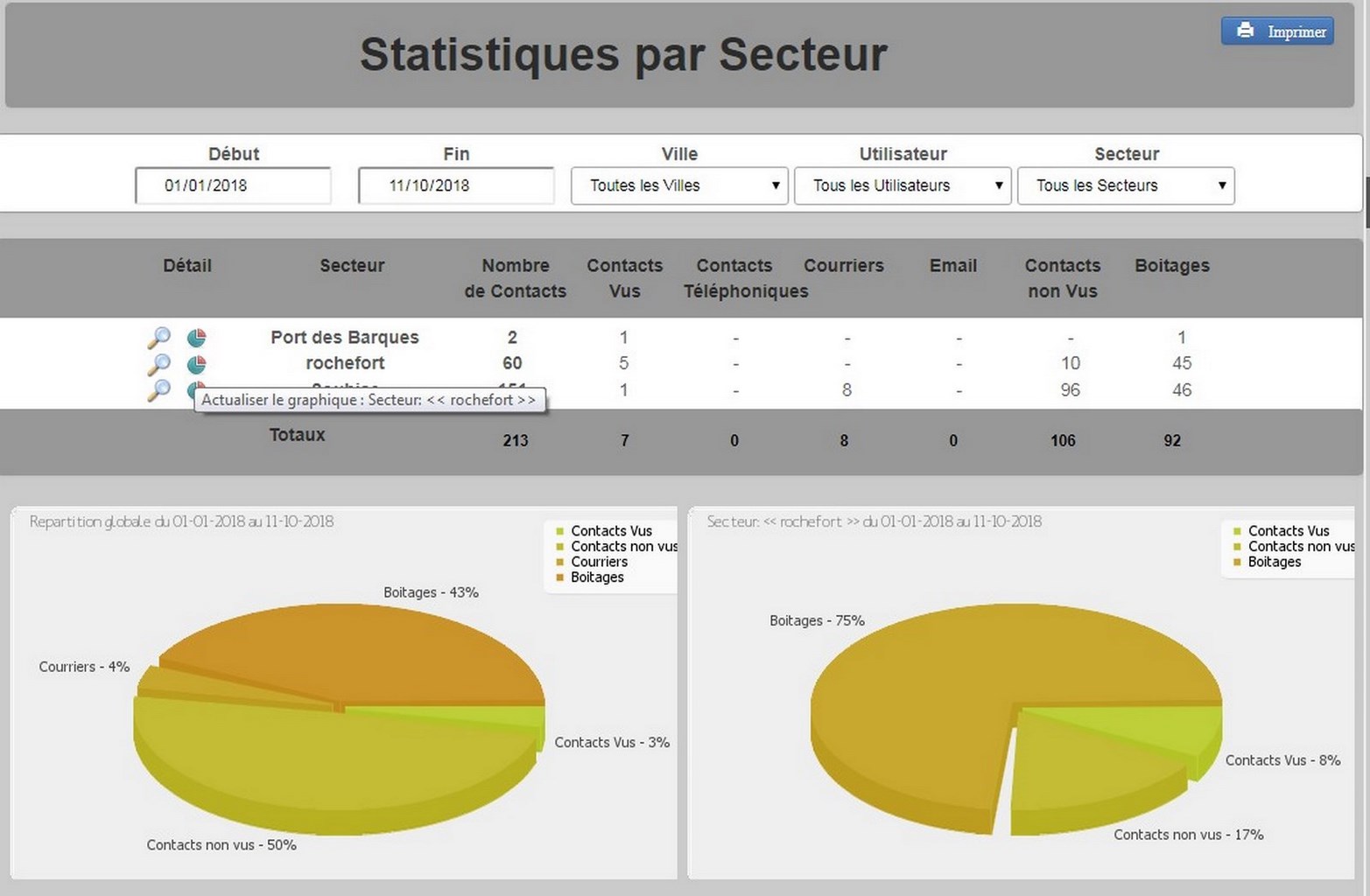Open the Tous les Secteurs dropdown
This screenshot has height=896, width=1370.
pyautogui.click(x=1126, y=185)
